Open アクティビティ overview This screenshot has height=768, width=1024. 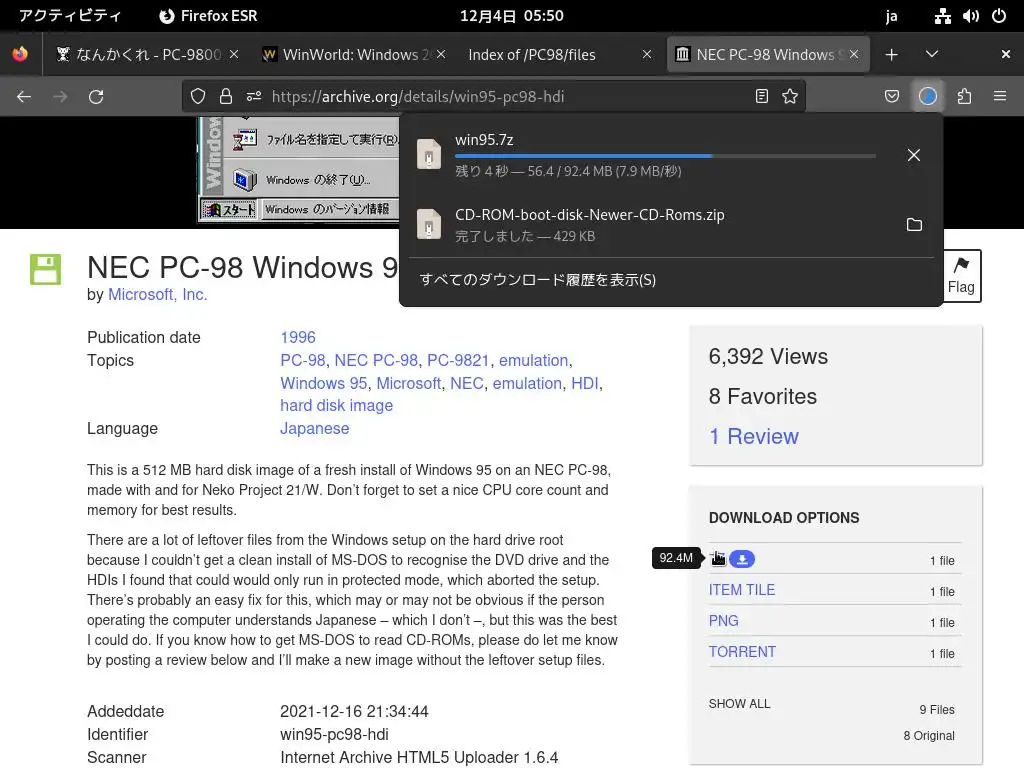pyautogui.click(x=70, y=16)
